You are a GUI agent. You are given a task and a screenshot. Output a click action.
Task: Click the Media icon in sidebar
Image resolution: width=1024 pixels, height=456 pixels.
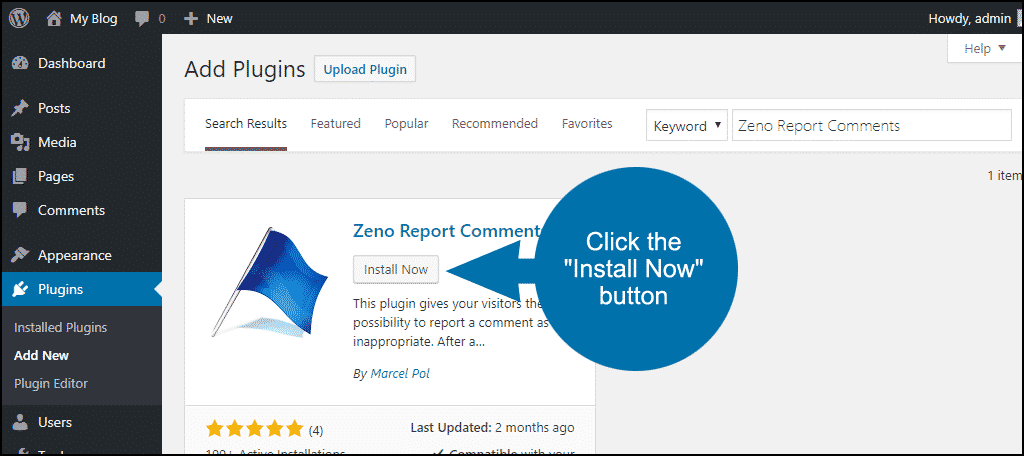pos(21,142)
